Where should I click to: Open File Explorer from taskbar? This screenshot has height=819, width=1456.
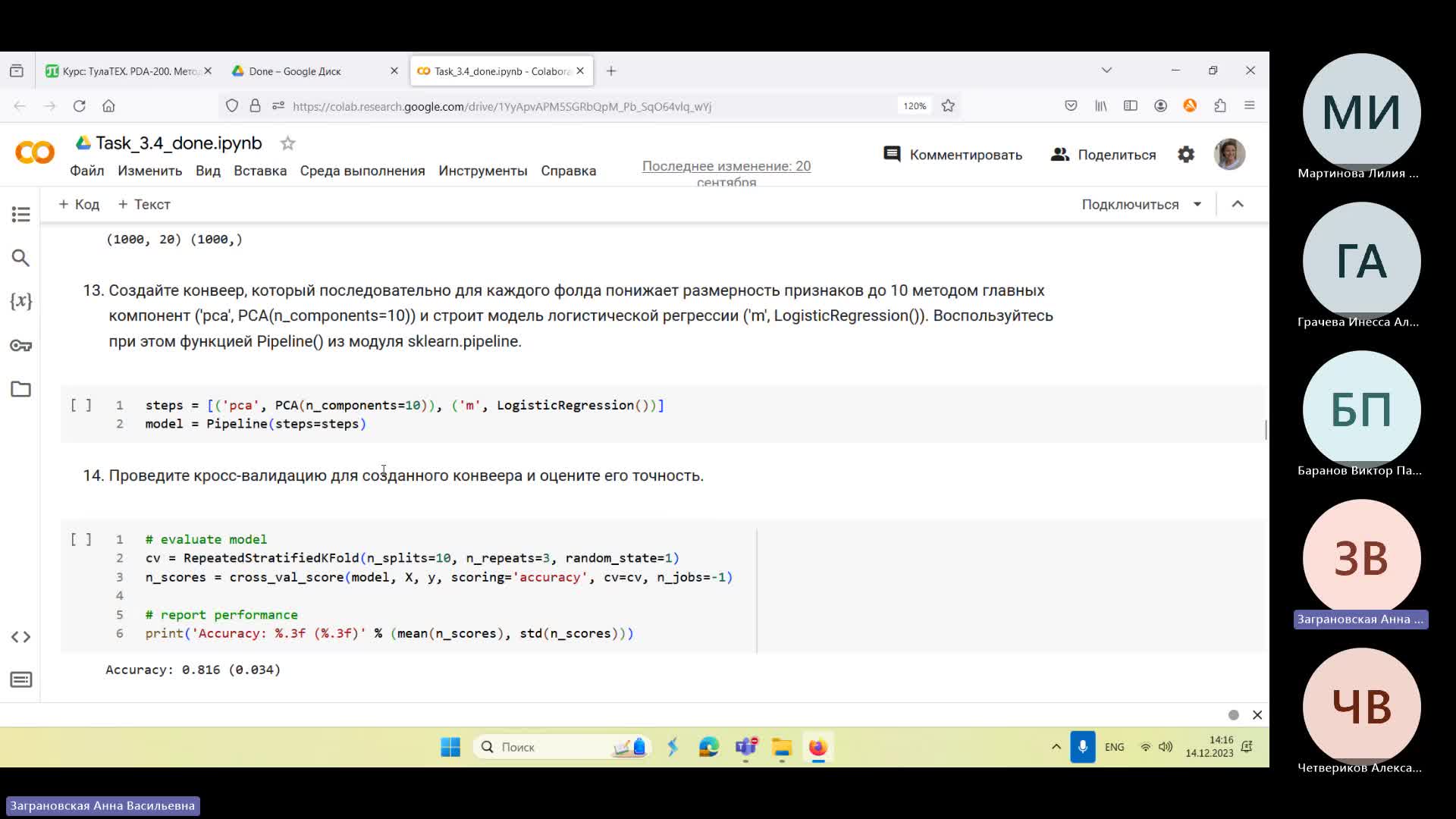coord(782,747)
